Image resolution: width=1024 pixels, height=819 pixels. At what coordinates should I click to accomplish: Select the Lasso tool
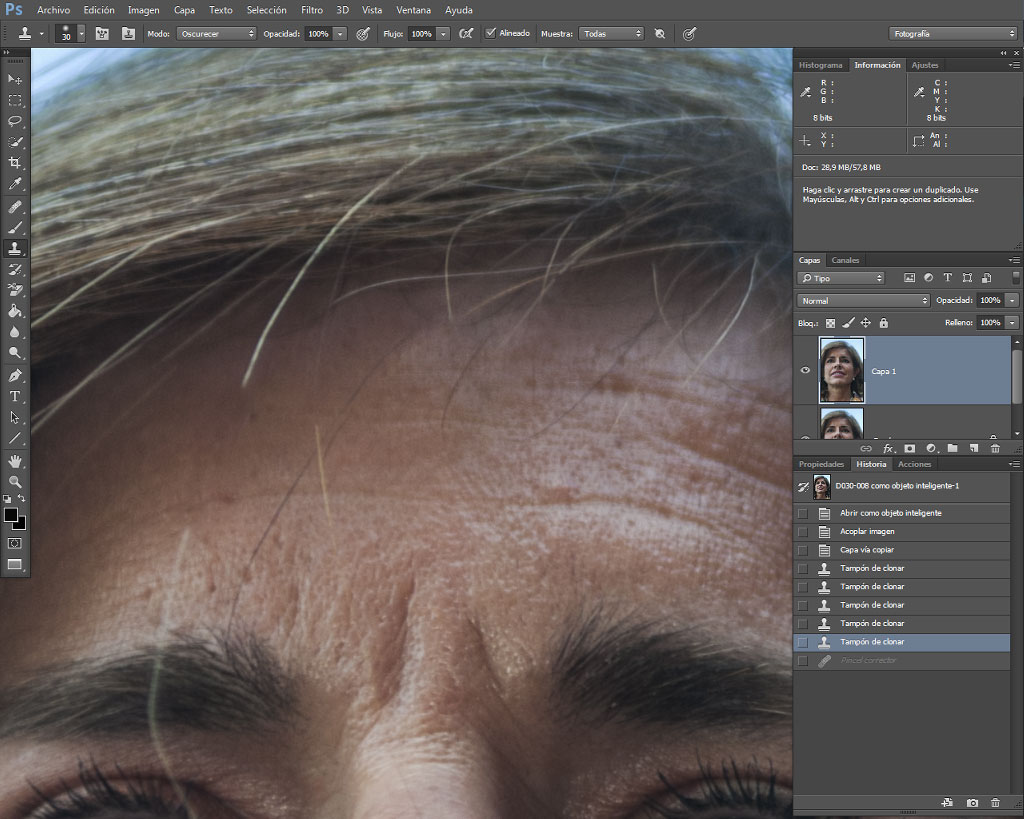click(15, 121)
